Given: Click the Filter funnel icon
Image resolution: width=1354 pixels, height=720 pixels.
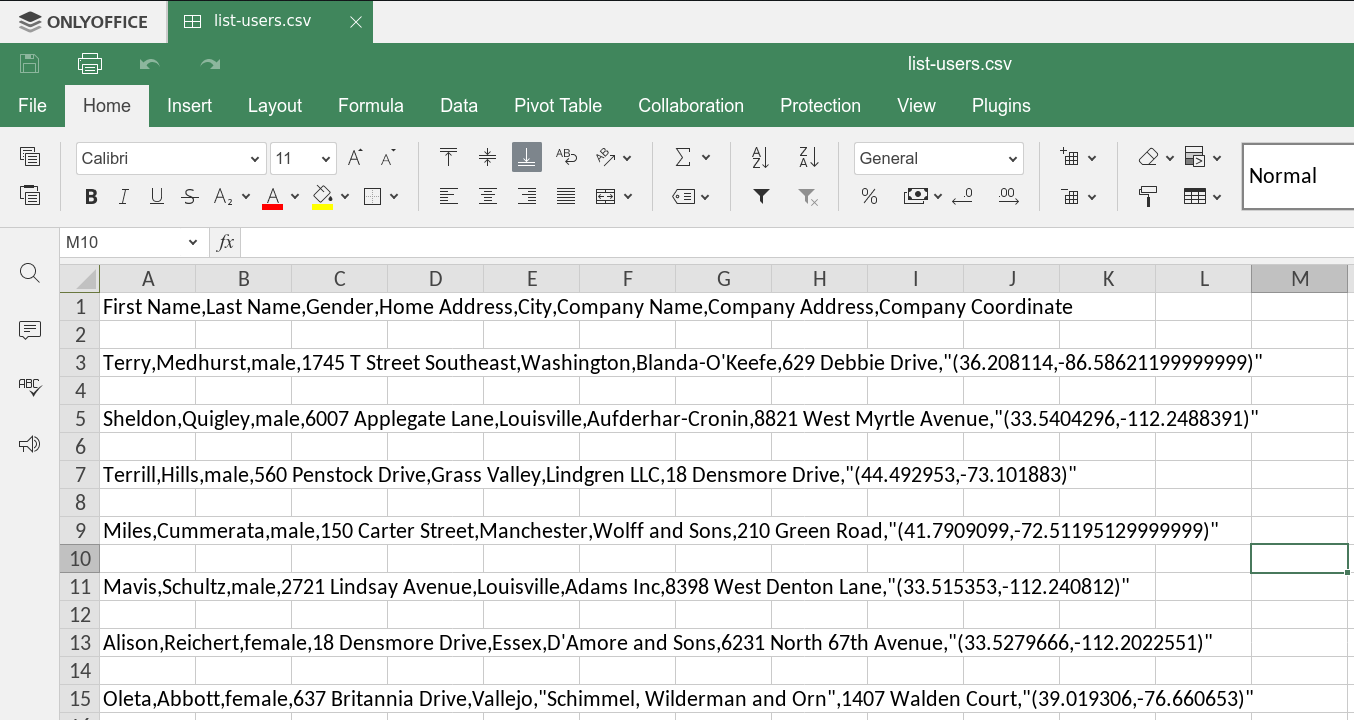Looking at the screenshot, I should 761,197.
